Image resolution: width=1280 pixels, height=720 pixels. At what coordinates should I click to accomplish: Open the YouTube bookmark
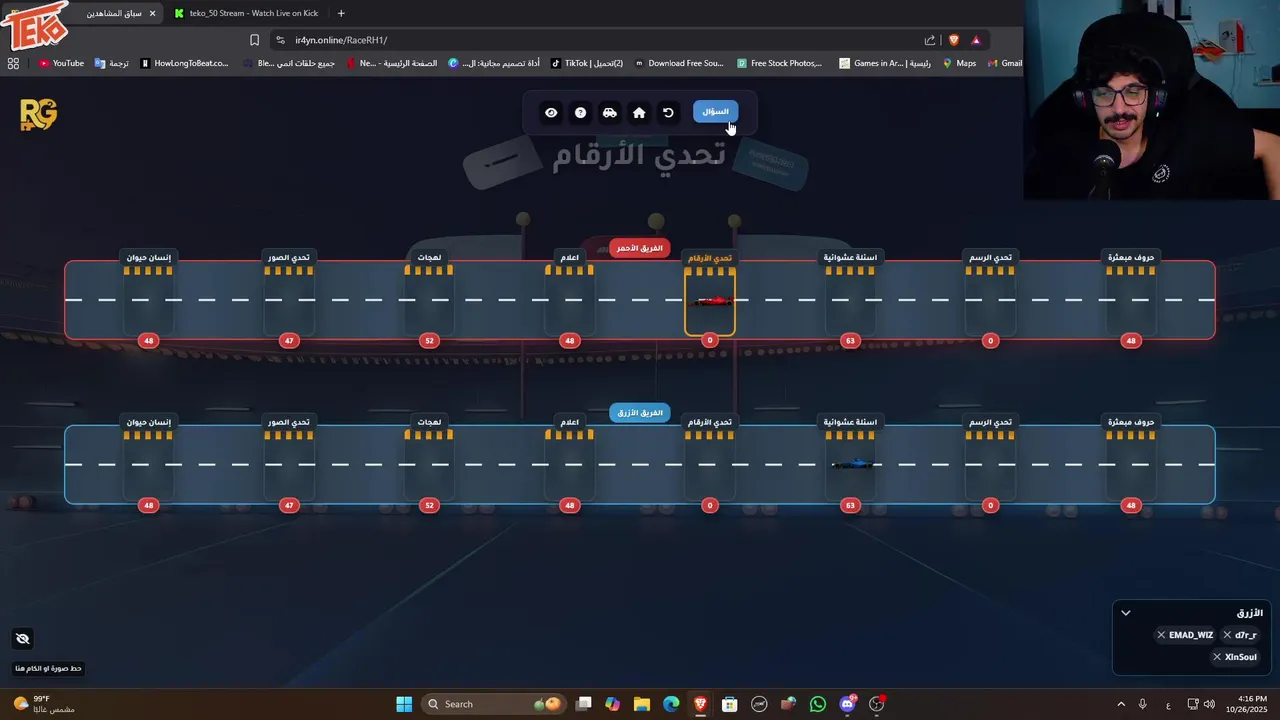click(61, 63)
